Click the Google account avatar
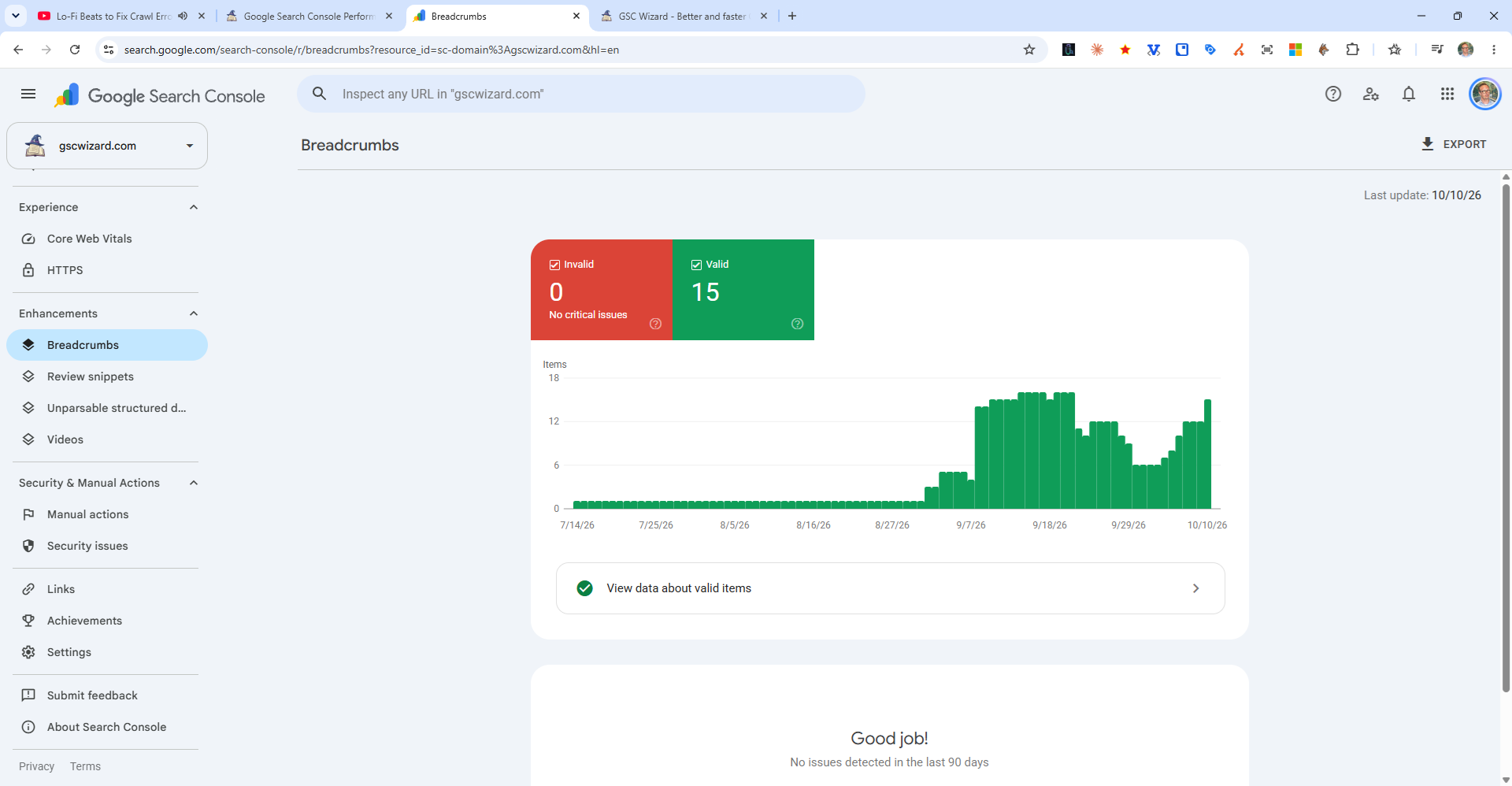This screenshot has height=786, width=1512. click(x=1485, y=95)
